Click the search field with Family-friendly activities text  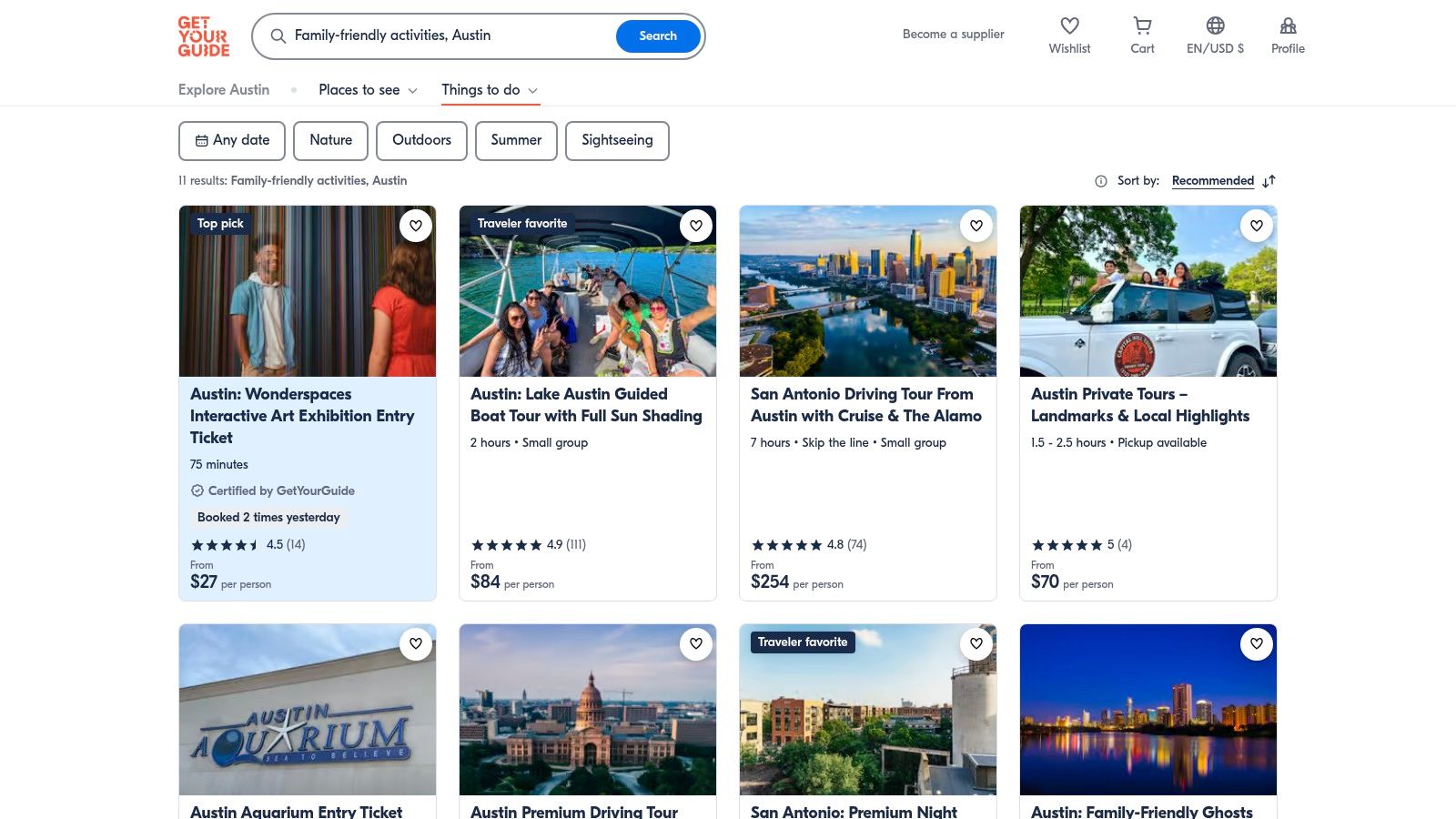450,35
